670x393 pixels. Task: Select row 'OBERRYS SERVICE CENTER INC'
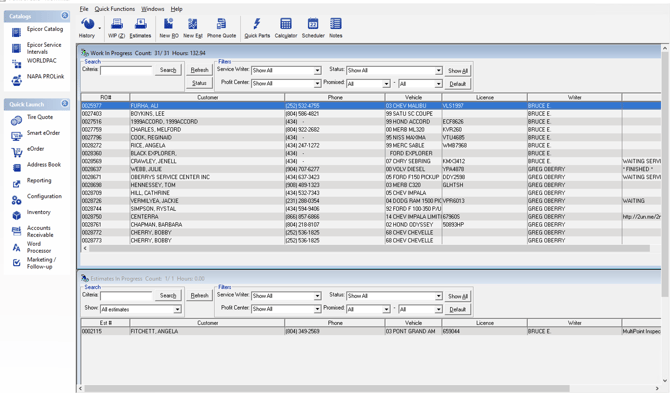371,177
